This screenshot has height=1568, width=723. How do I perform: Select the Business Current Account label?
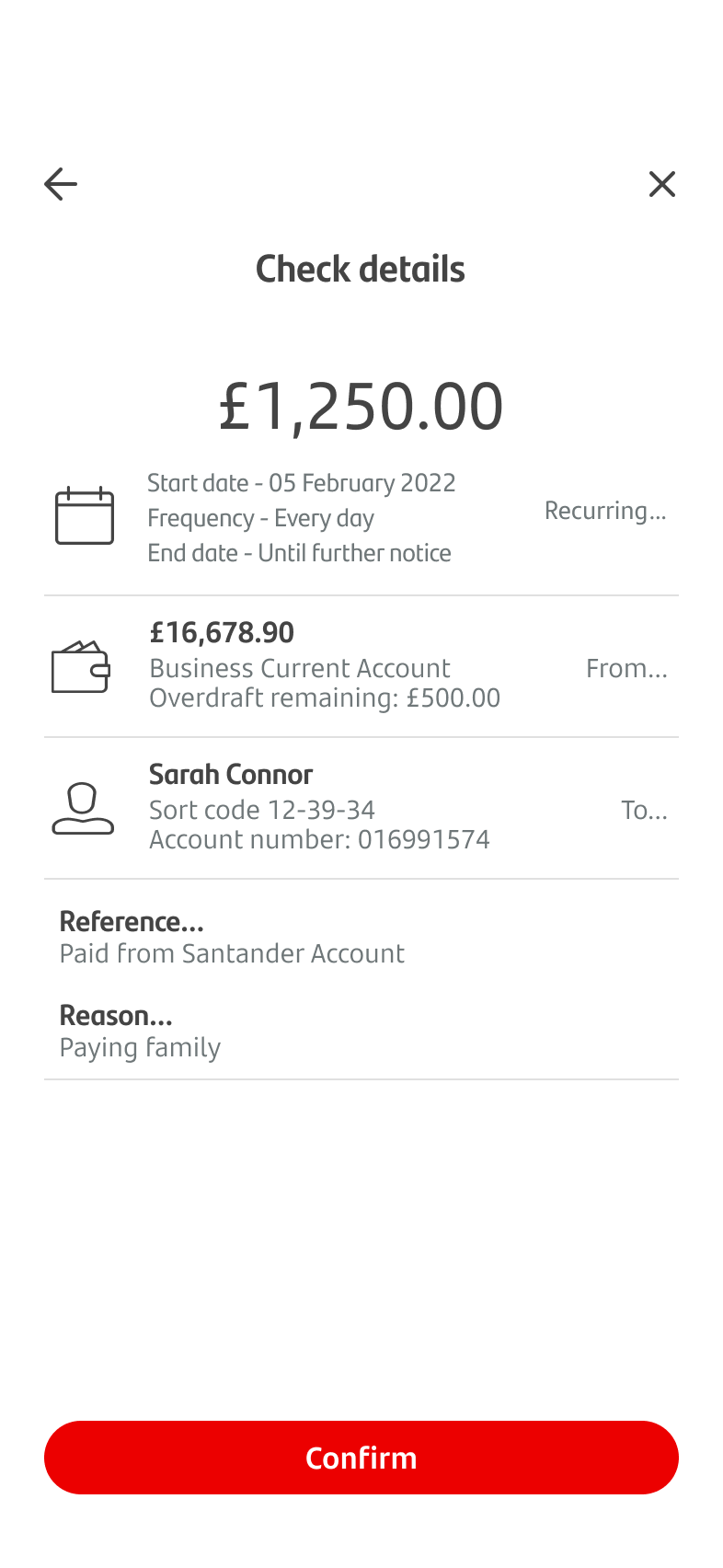300,668
